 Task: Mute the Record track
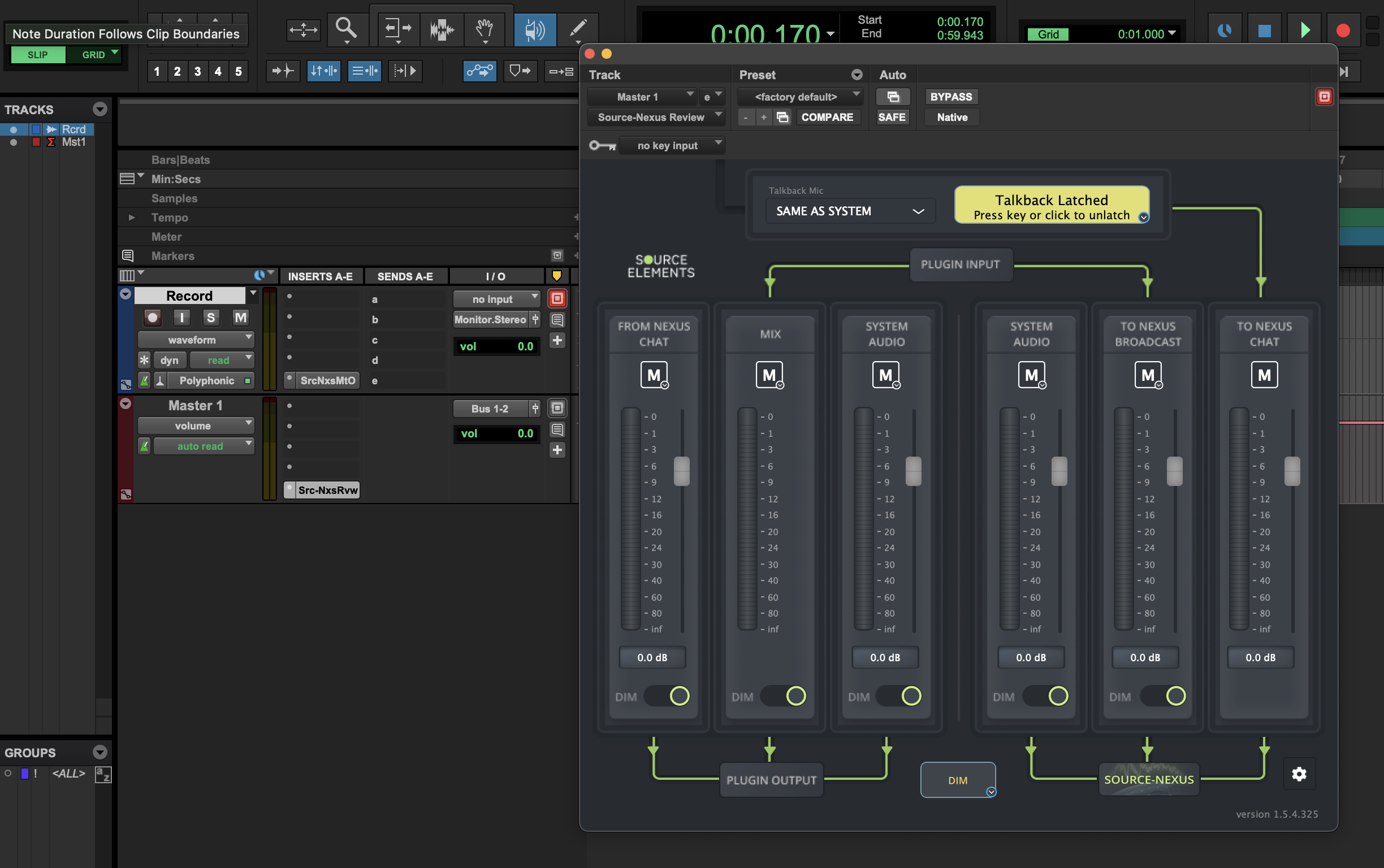click(241, 318)
